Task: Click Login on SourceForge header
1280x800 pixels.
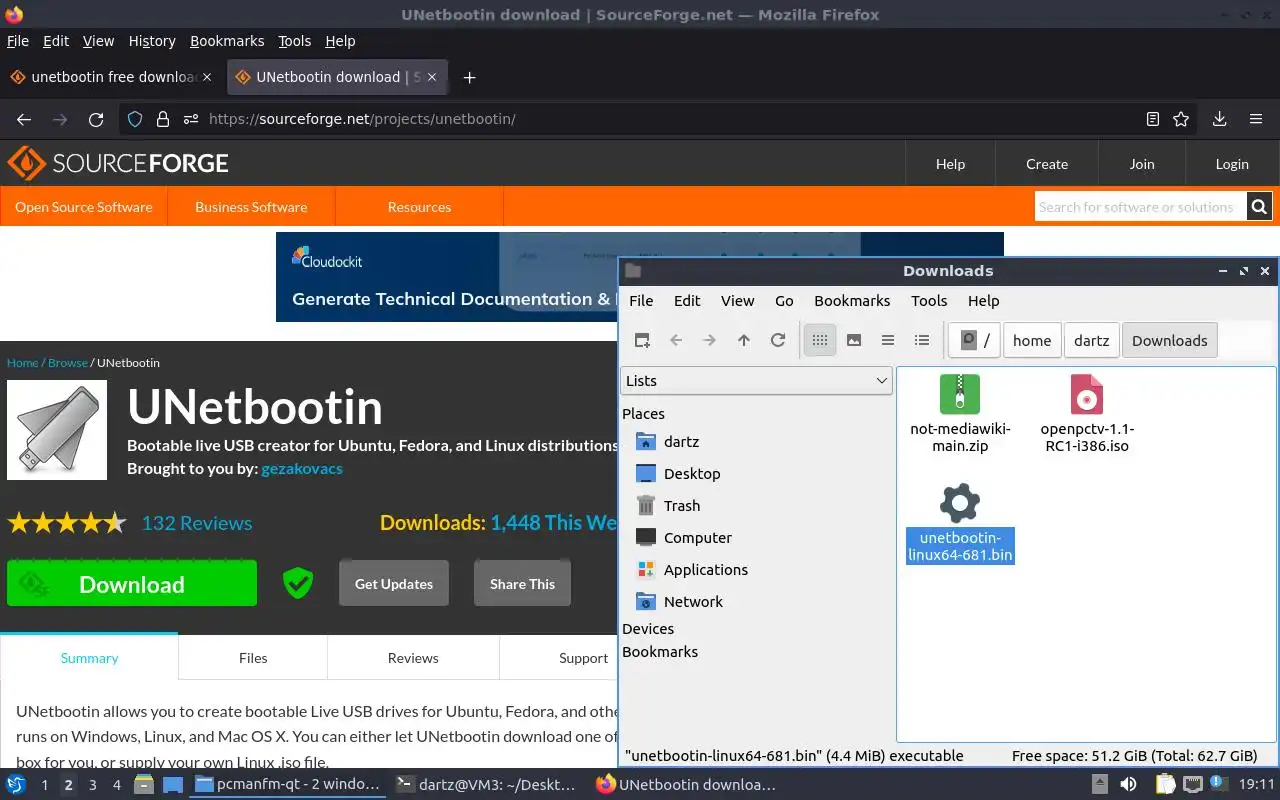Action: [1232, 164]
